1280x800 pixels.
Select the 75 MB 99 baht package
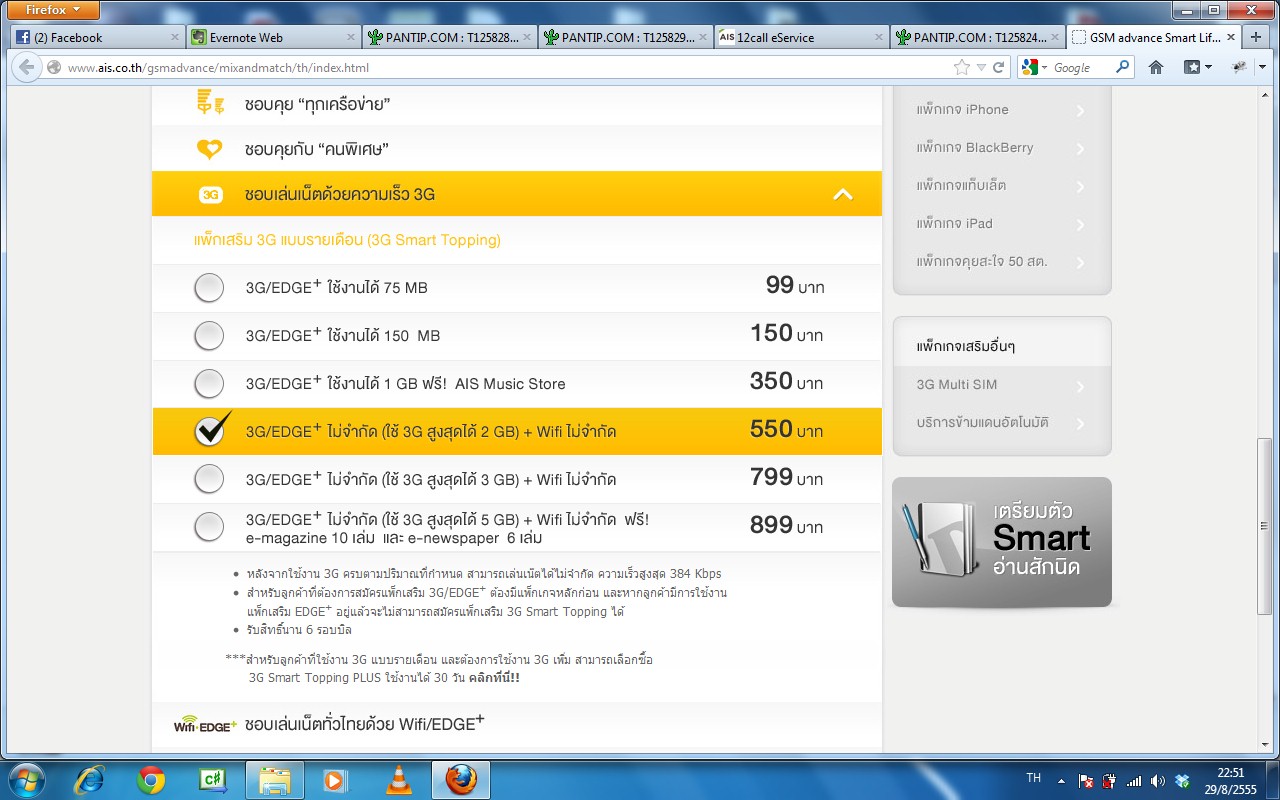209,288
